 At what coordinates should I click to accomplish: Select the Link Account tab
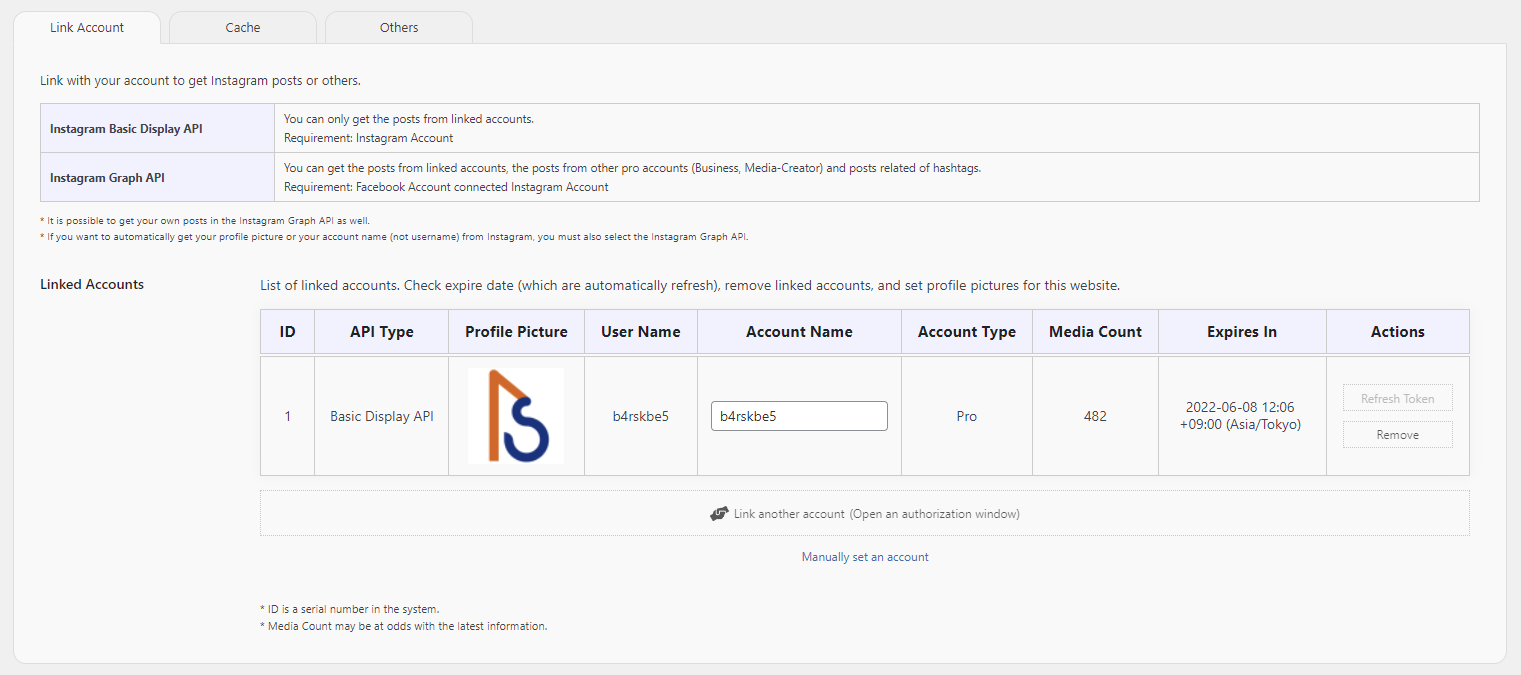[x=87, y=28]
